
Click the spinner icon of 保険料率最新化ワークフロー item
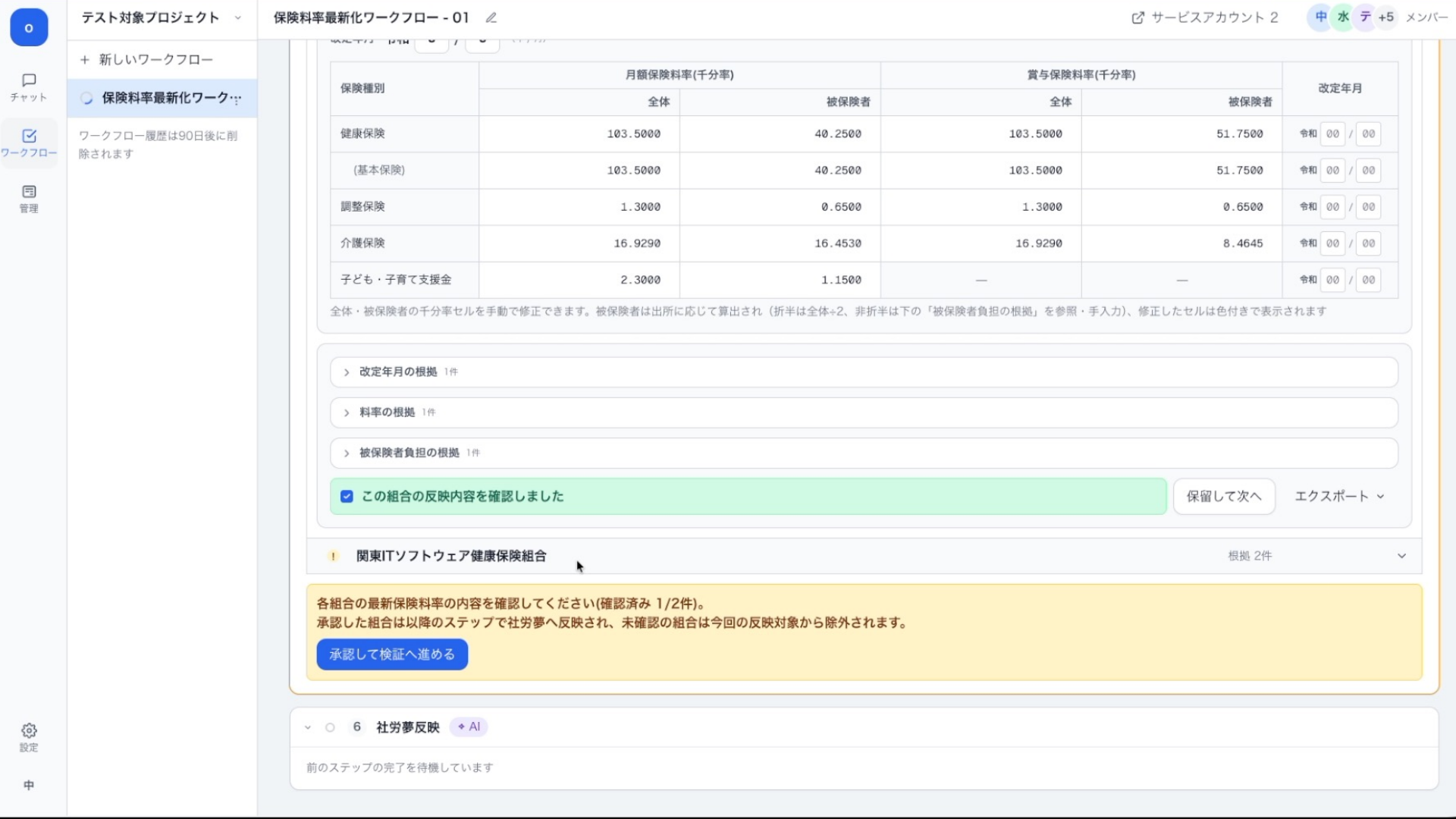[x=87, y=98]
